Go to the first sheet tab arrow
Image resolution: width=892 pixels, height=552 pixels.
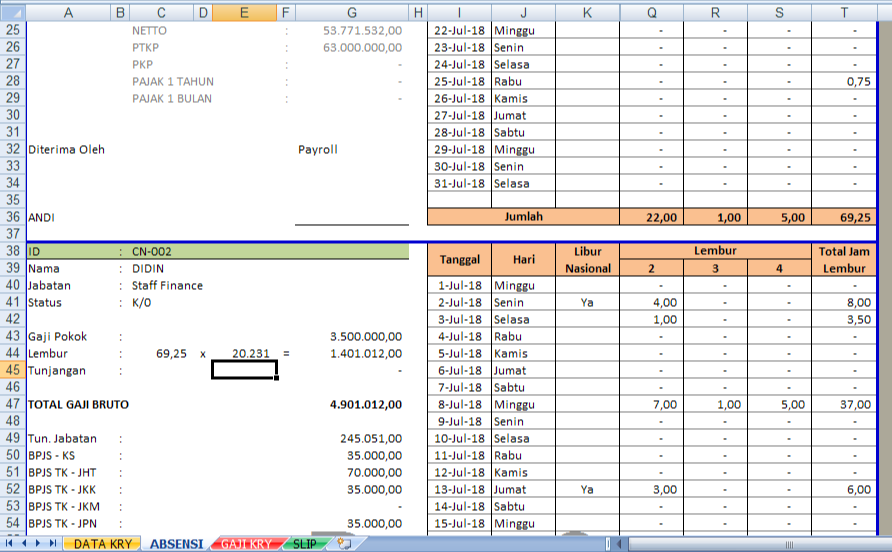(10, 544)
